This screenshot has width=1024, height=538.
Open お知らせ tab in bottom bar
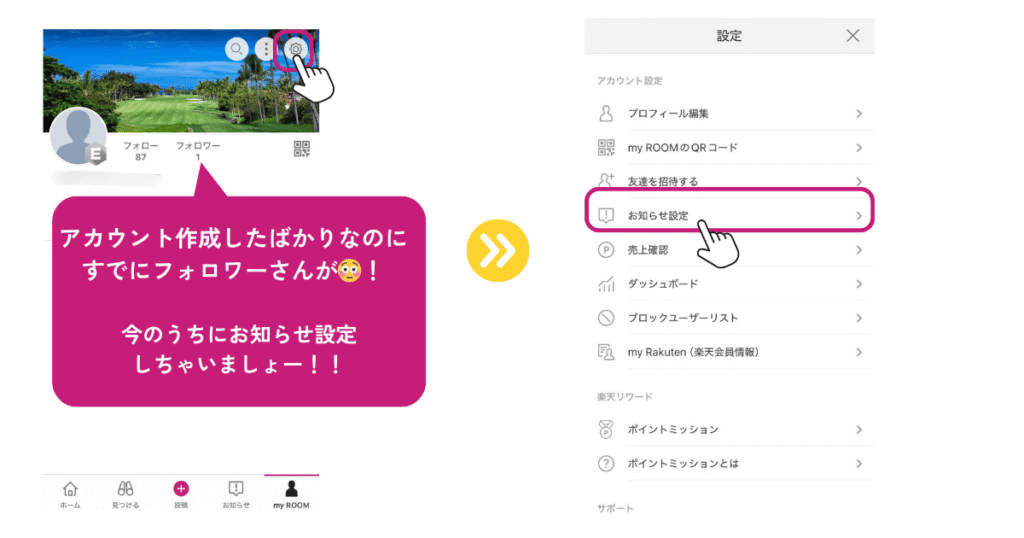click(x=236, y=495)
